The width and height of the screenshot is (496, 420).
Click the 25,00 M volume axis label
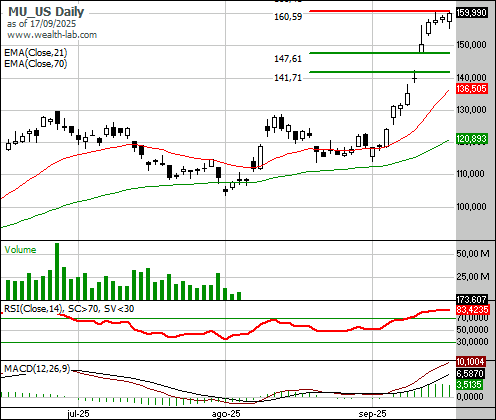click(x=473, y=277)
